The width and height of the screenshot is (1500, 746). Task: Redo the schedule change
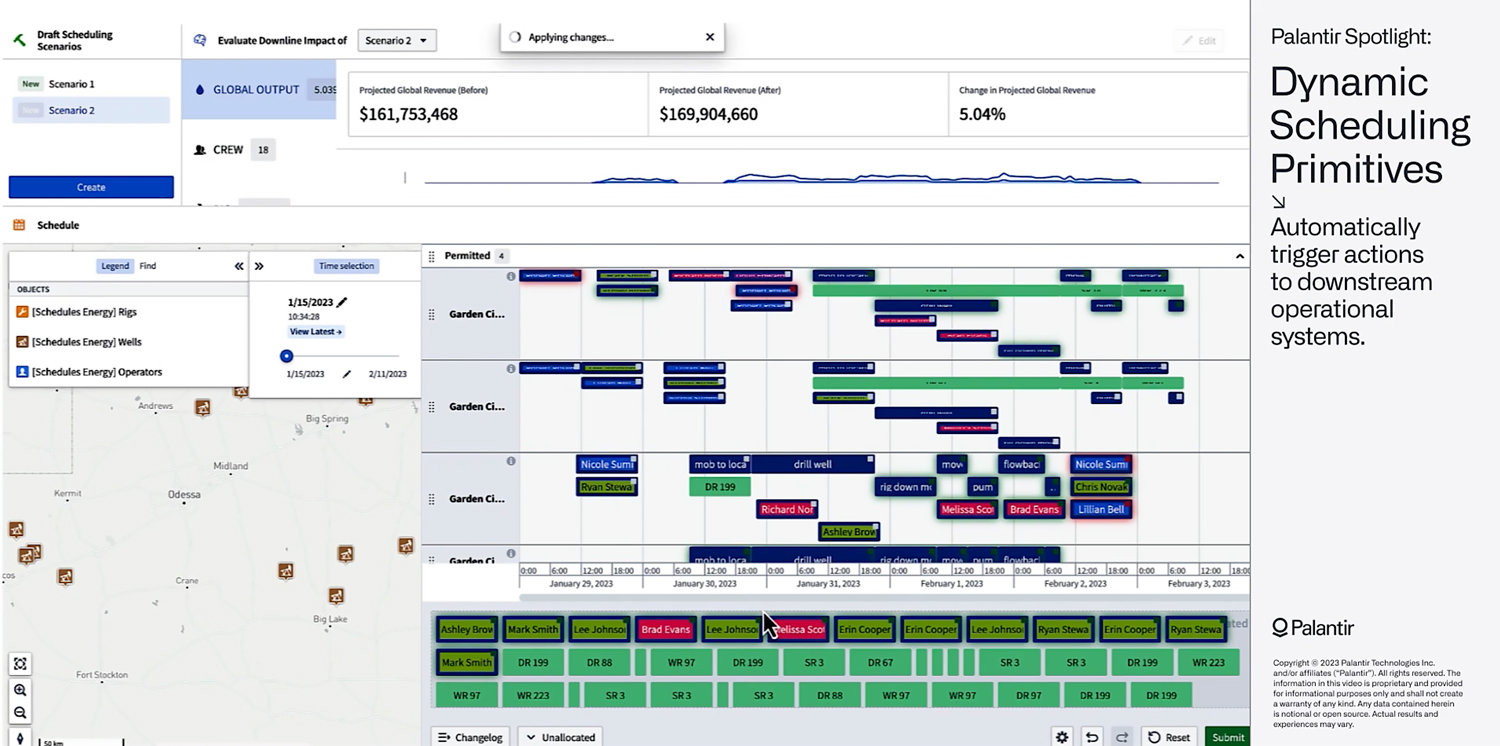tap(1122, 737)
